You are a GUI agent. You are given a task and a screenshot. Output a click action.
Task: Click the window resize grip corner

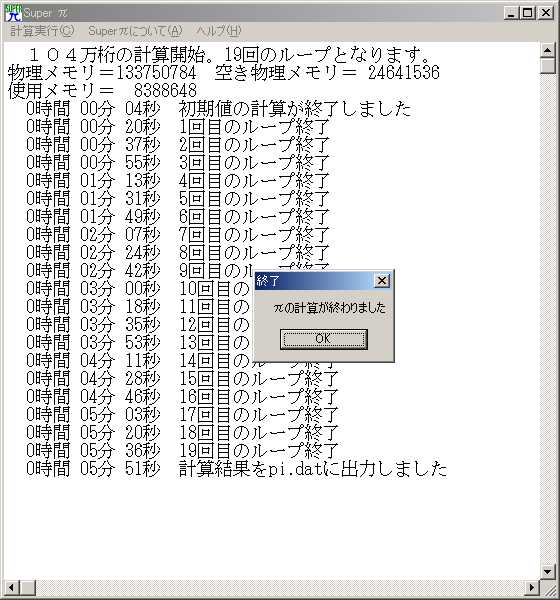(548, 588)
